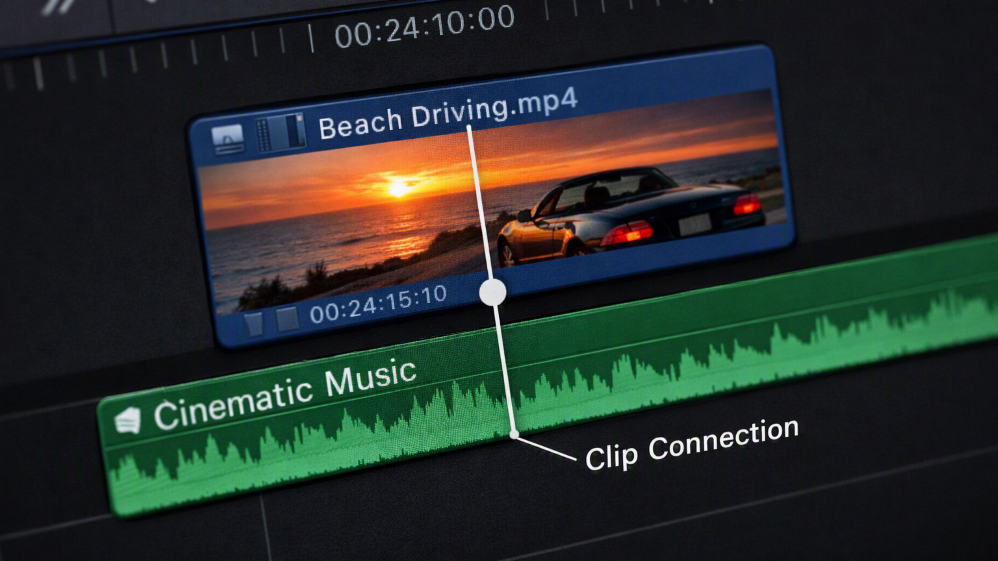Click the square icon left of 00:24:15:10

(287, 318)
